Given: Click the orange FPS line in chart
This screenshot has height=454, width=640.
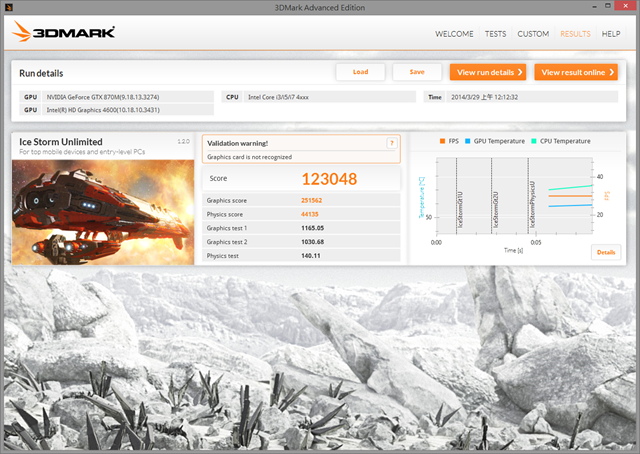Looking at the screenshot, I should coord(570,196).
